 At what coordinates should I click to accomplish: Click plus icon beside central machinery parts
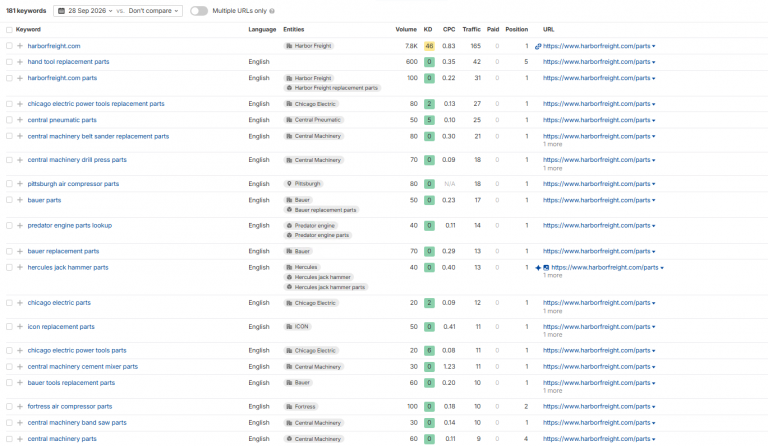(x=20, y=439)
